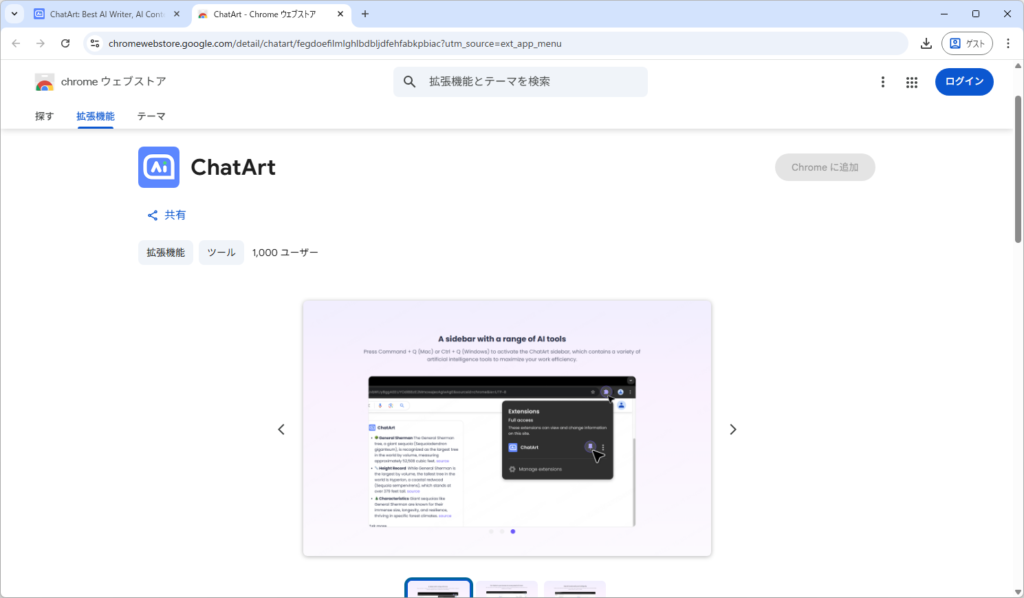Go back with the browser back arrow

(x=15, y=44)
